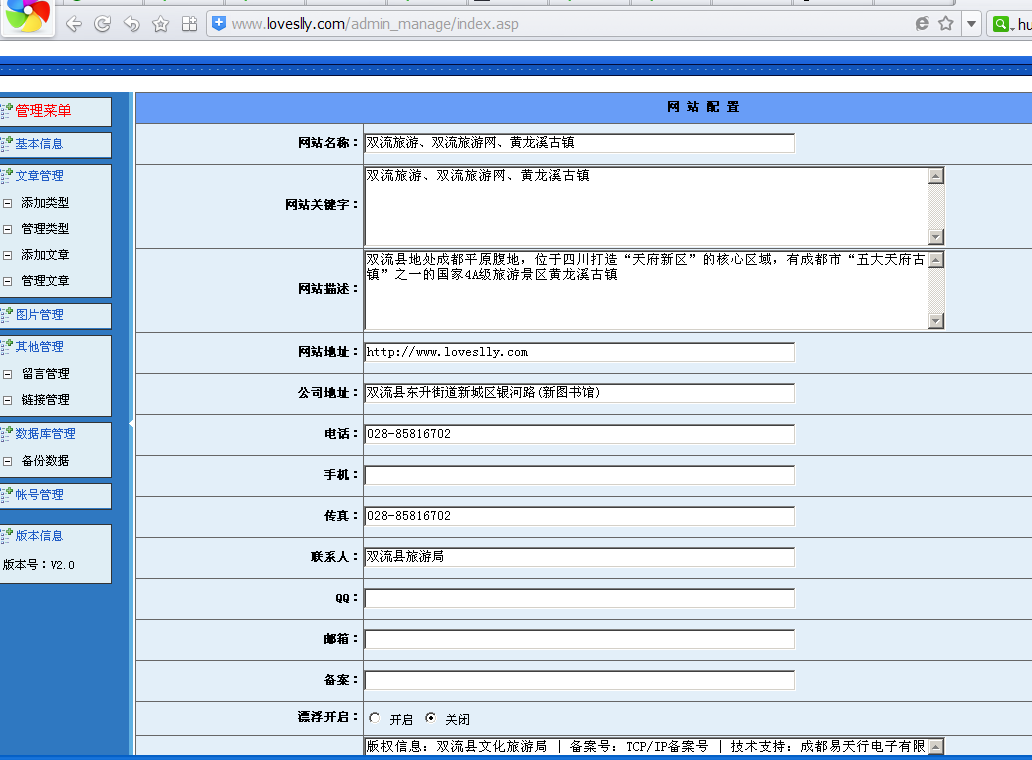Viewport: 1032px width, 760px height.
Task: Open 图片管理 menu section
Action: 39,315
